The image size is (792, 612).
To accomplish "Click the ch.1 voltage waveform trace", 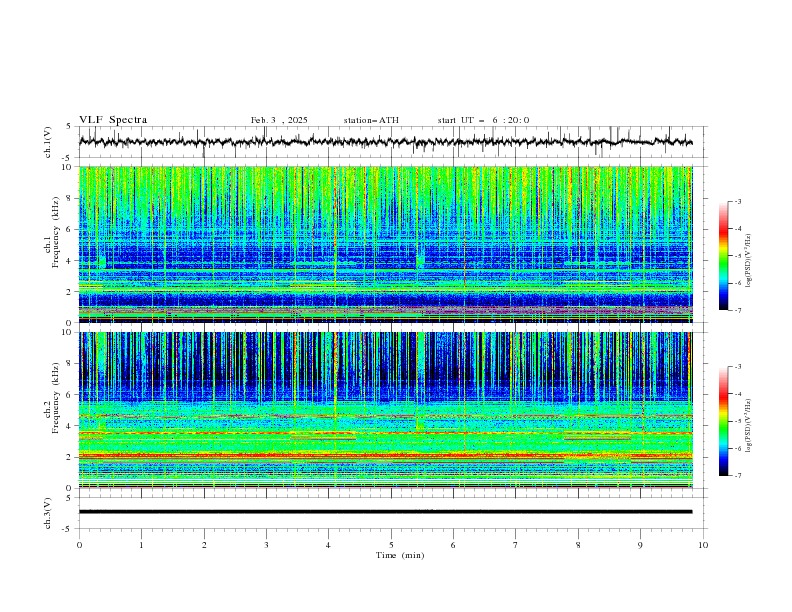I will coord(385,142).
